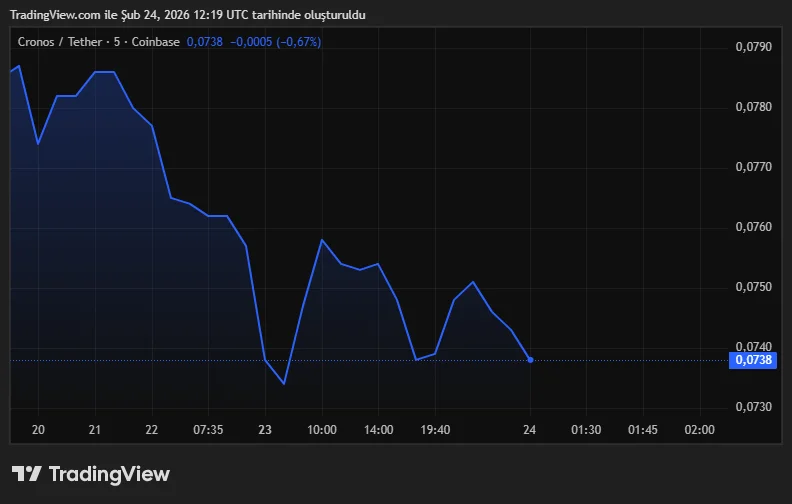This screenshot has height=504, width=792.
Task: Click the 01:45 time axis label
Action: [643, 430]
